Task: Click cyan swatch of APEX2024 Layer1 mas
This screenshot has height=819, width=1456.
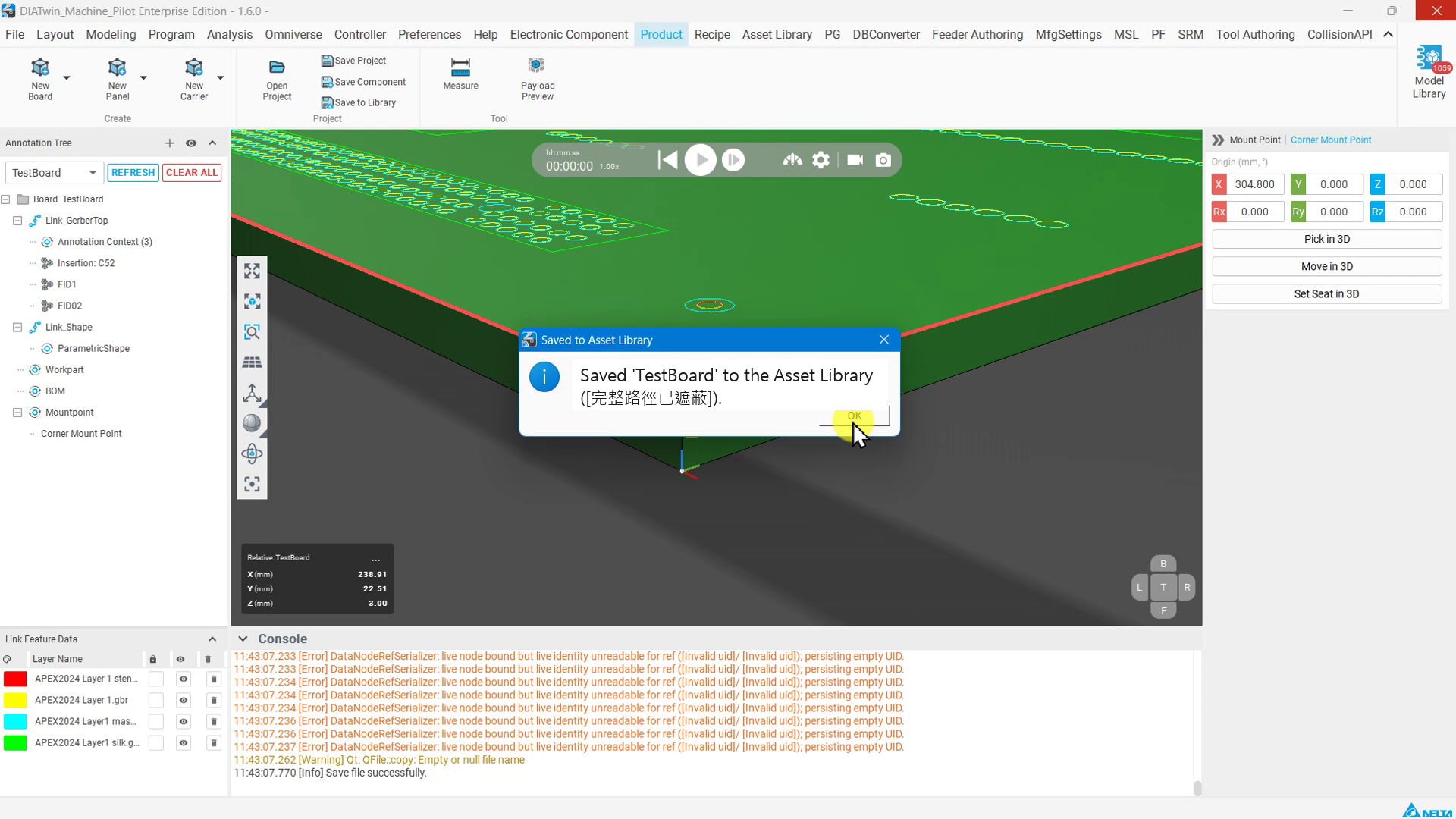Action: point(15,722)
